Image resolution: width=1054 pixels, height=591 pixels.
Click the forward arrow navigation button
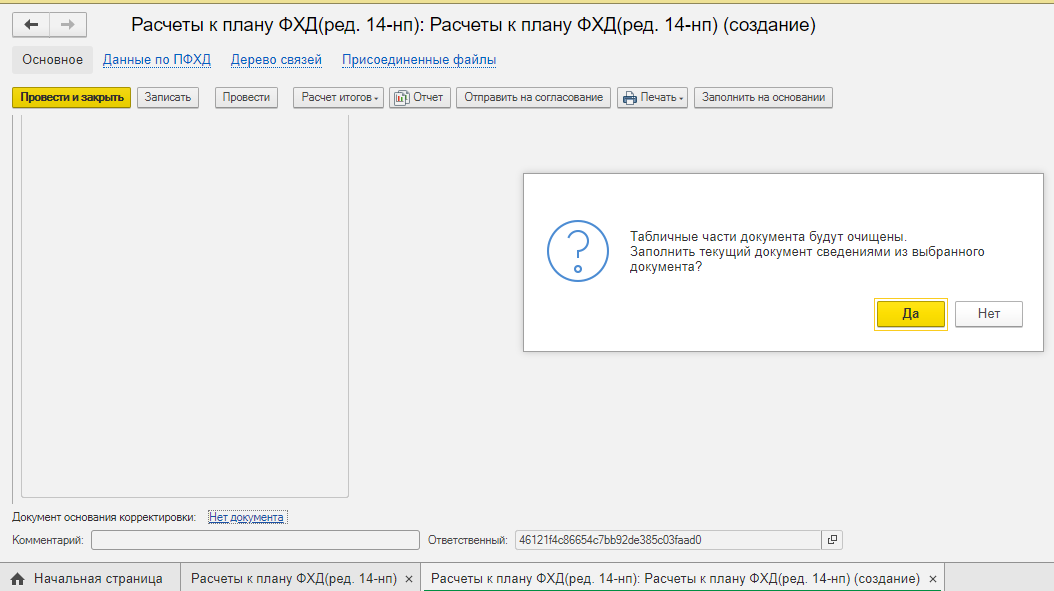[x=68, y=25]
